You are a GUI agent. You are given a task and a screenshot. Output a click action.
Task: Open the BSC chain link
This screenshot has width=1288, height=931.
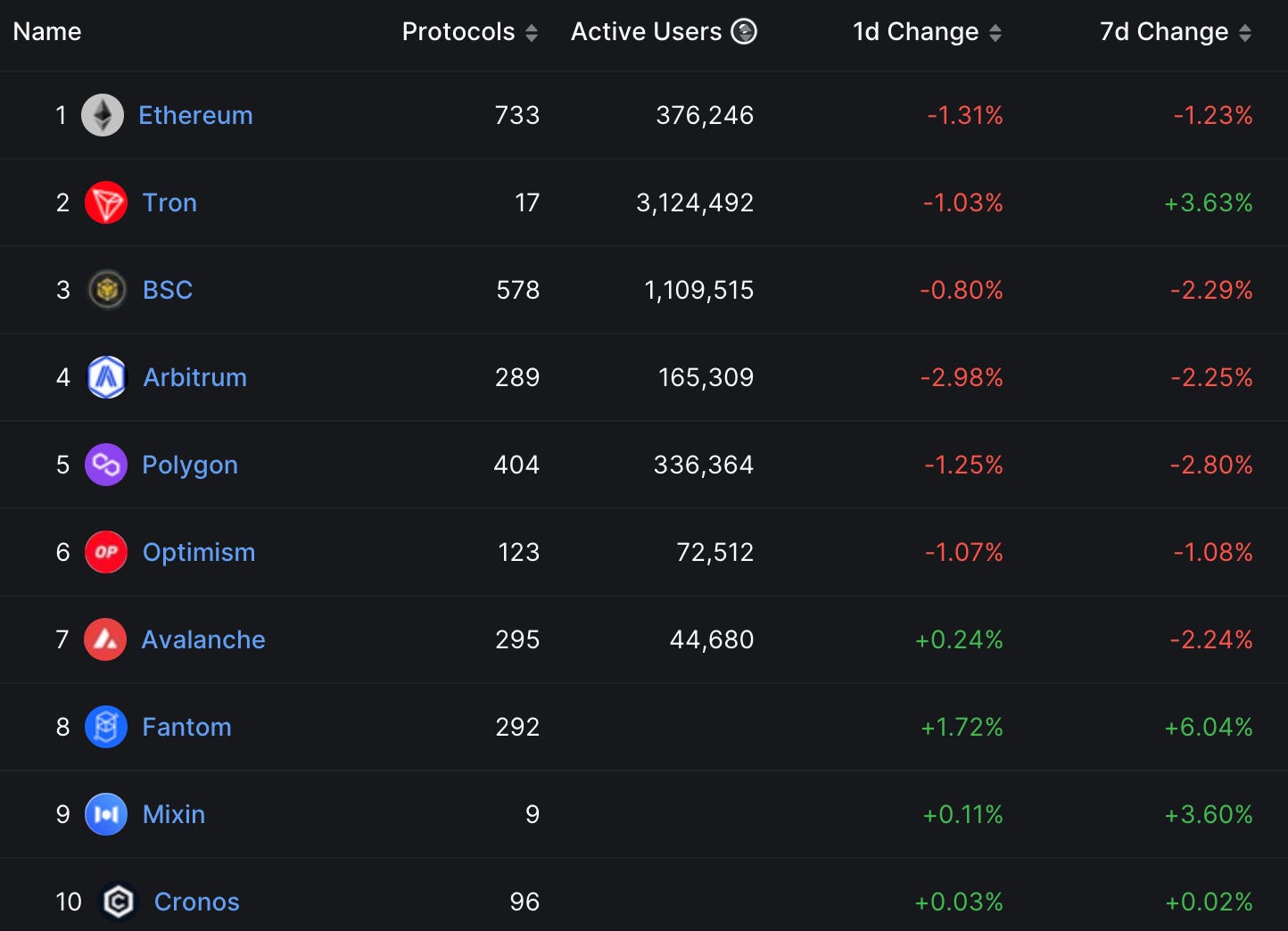point(168,290)
